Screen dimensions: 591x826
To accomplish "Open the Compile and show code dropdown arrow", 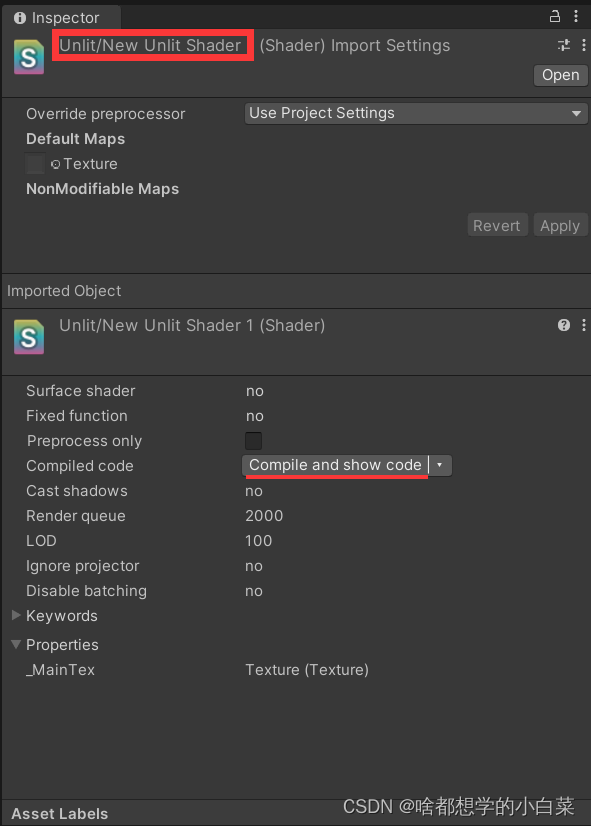I will 440,465.
